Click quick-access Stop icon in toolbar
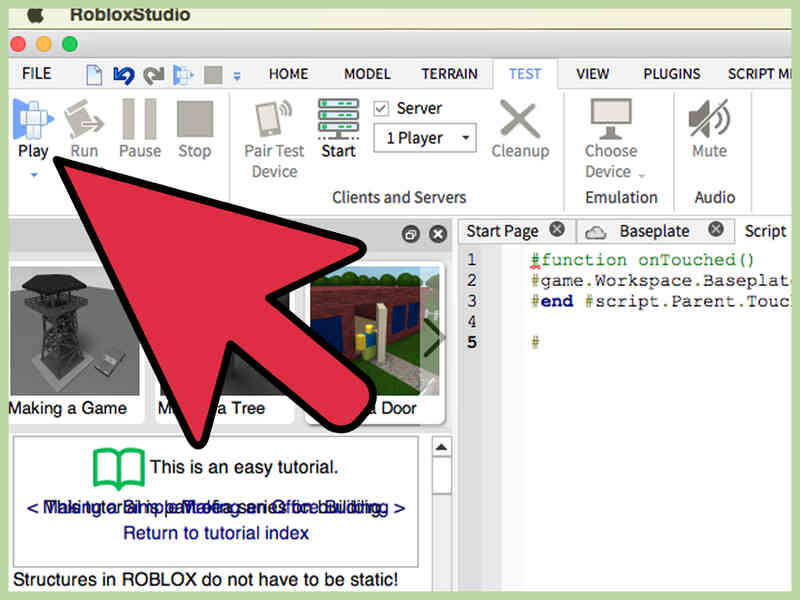The height and width of the screenshot is (600, 800). pos(213,75)
